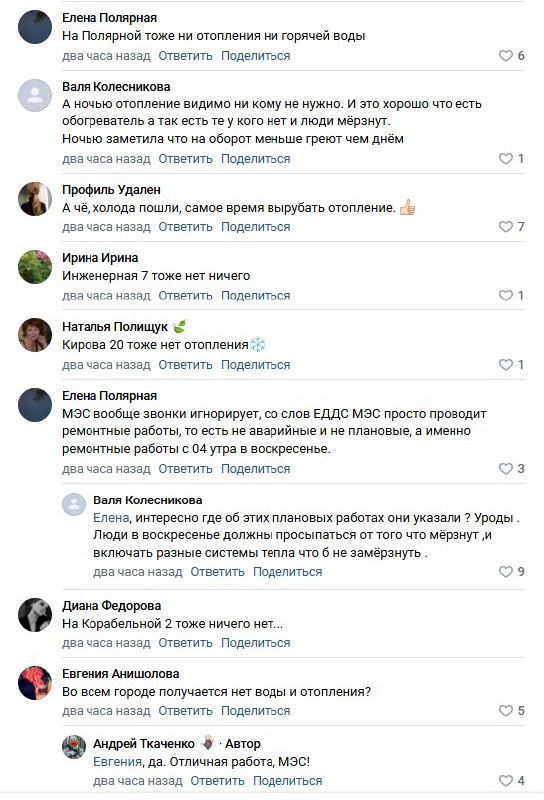Open Андрей Ткаченко's profile name link

pos(144,743)
